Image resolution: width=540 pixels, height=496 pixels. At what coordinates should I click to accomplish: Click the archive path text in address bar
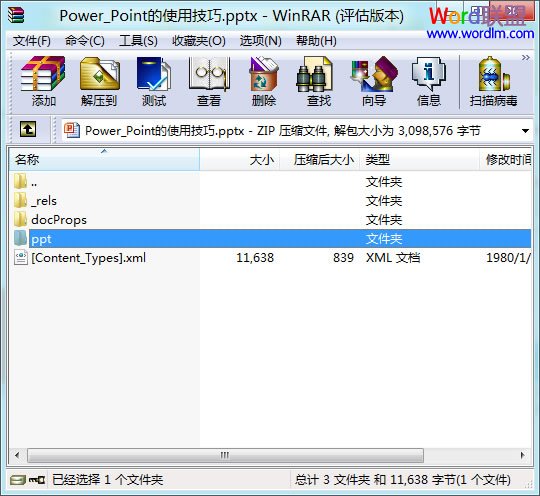point(282,131)
